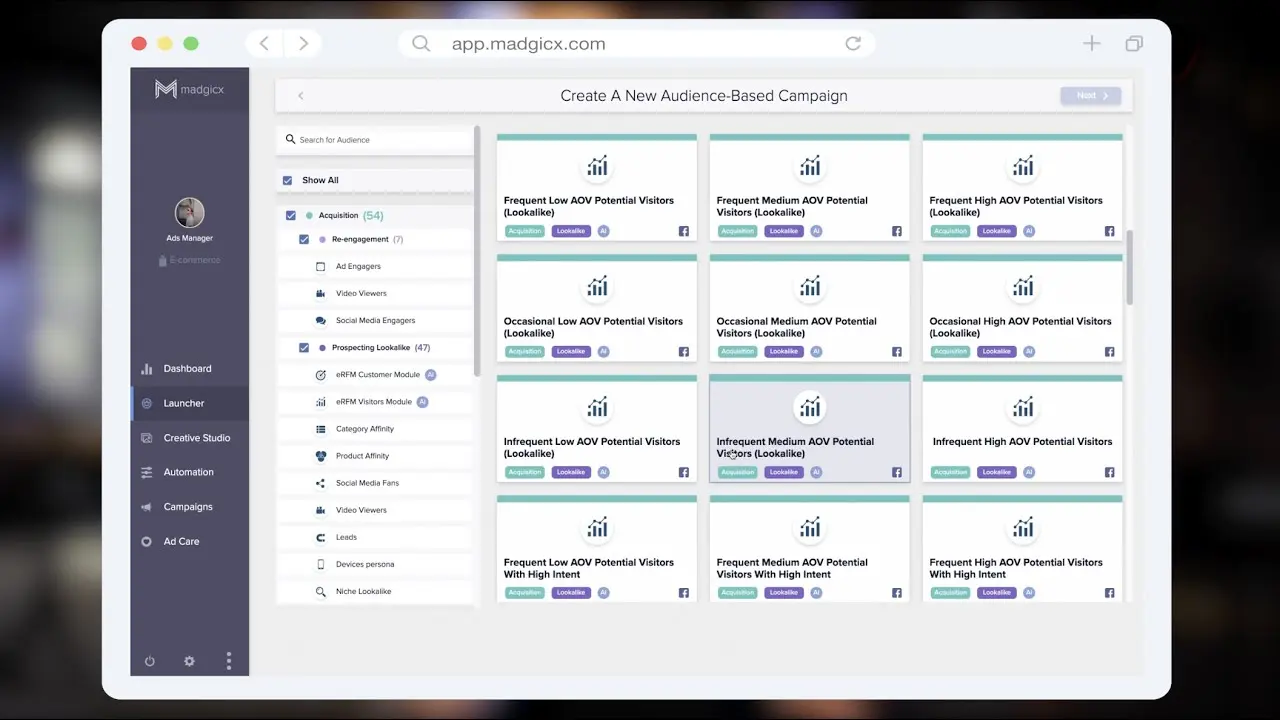Open the Creative Studio menu item
The width and height of the screenshot is (1280, 720).
click(x=196, y=438)
